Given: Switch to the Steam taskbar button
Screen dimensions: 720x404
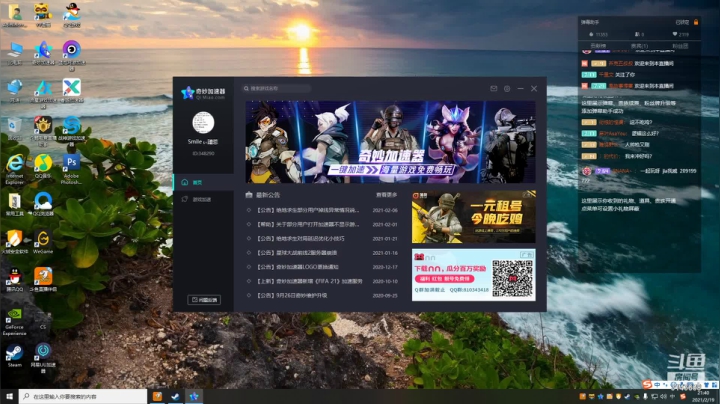Looking at the screenshot, I should pyautogui.click(x=176, y=396).
